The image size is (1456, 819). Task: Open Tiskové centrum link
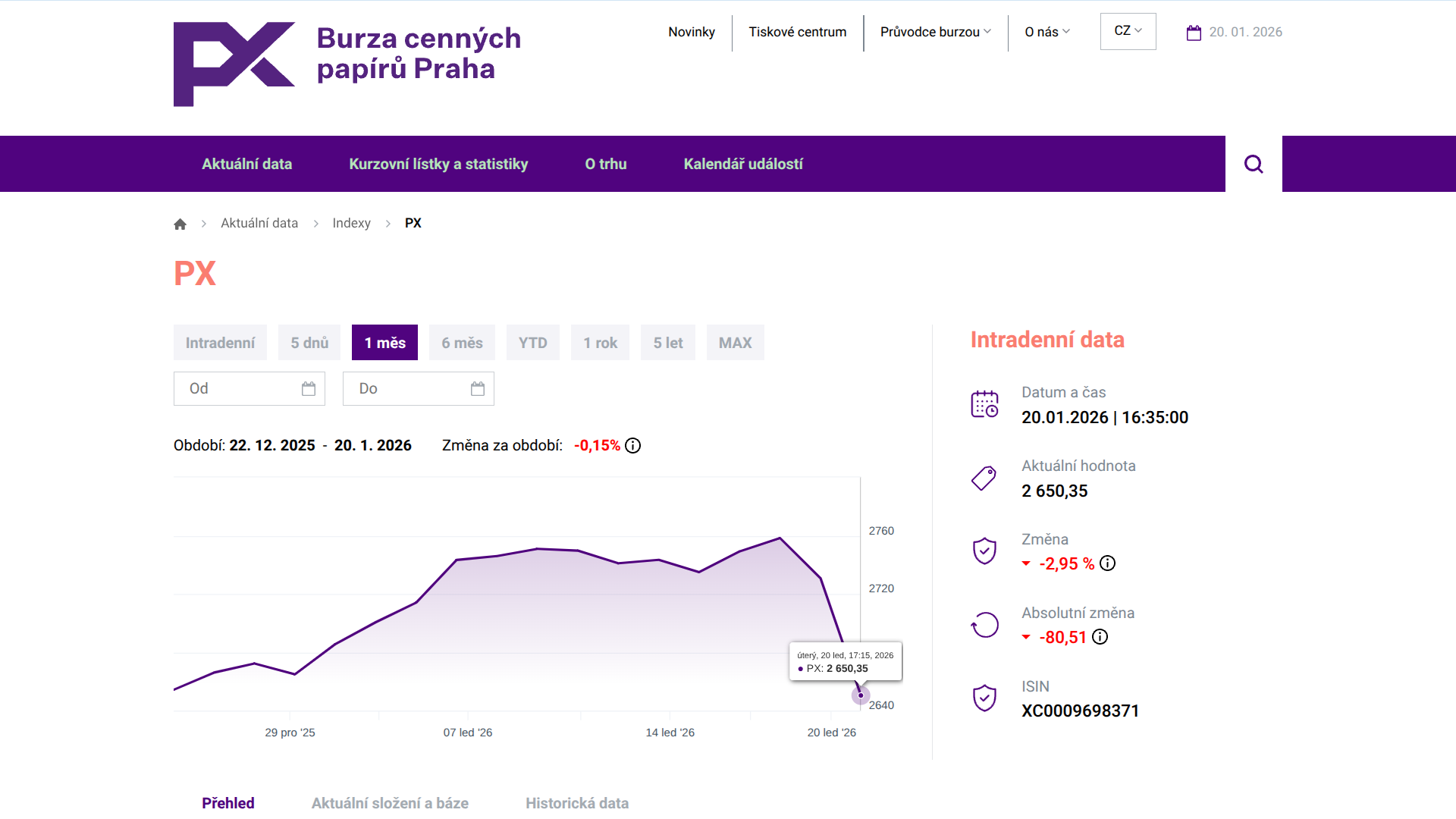798,32
